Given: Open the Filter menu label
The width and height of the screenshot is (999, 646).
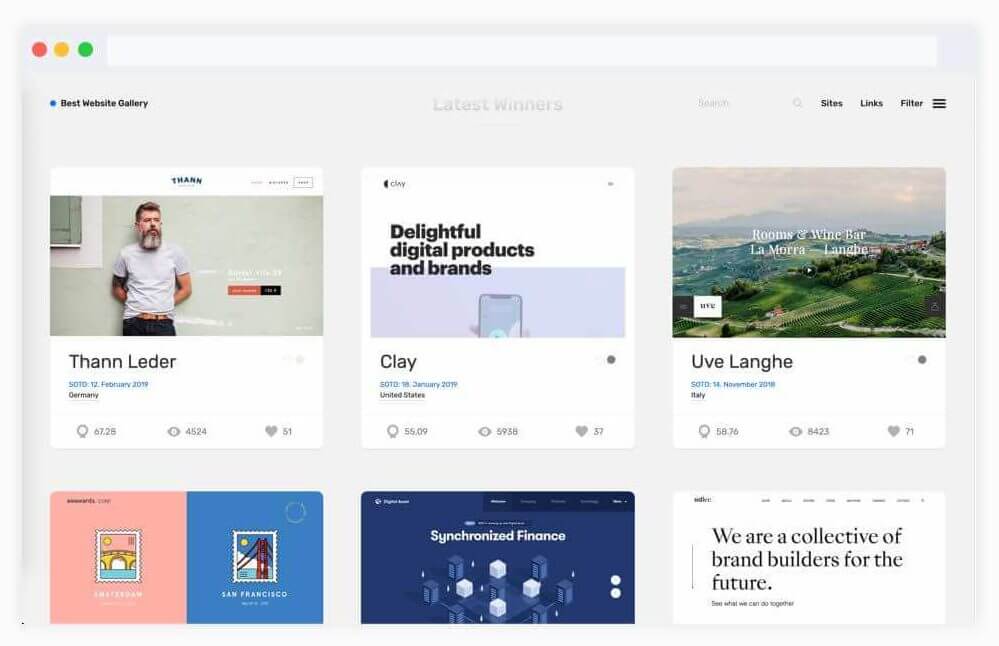Looking at the screenshot, I should pos(911,103).
